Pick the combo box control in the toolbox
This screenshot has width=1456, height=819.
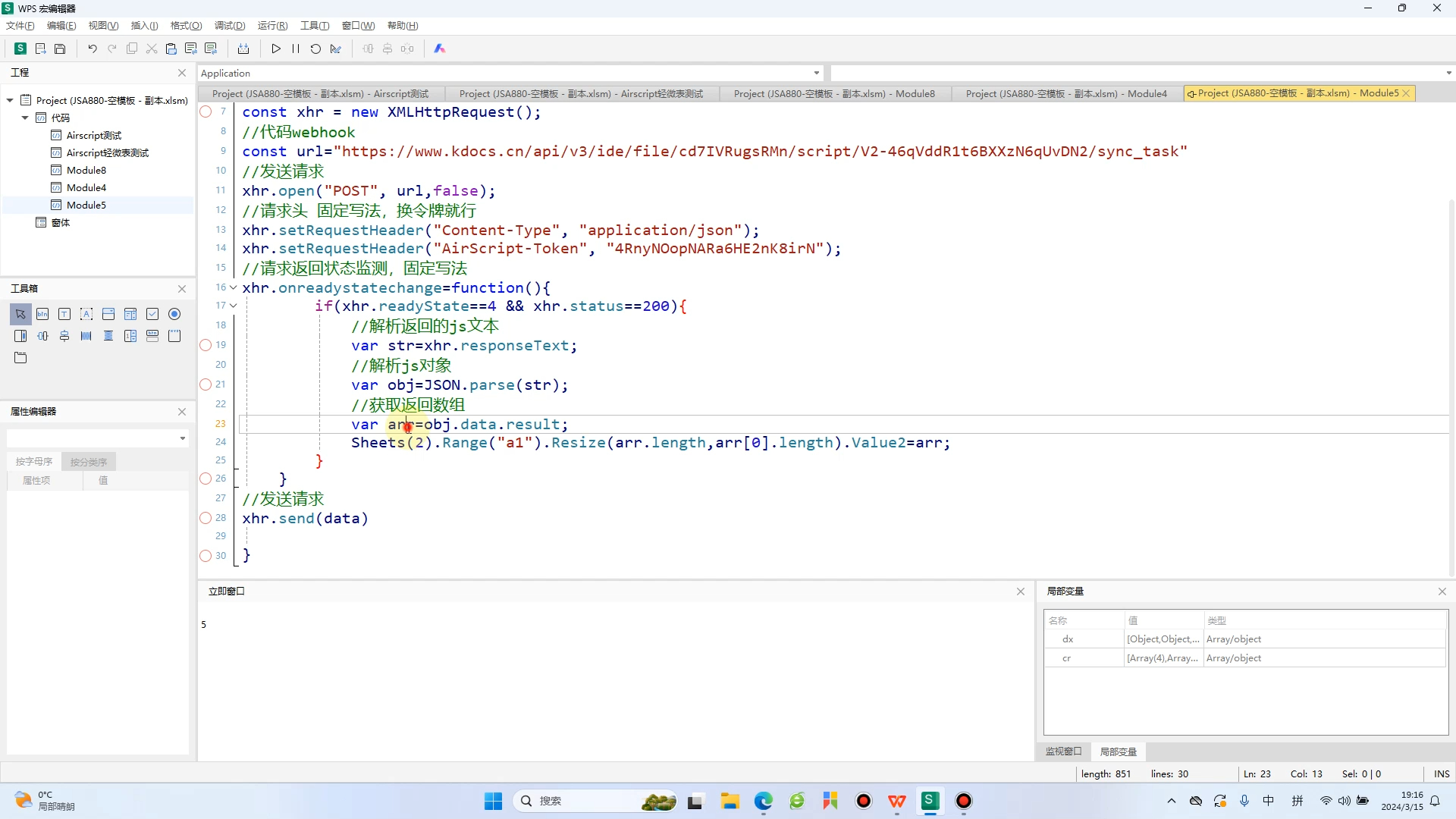coord(108,314)
